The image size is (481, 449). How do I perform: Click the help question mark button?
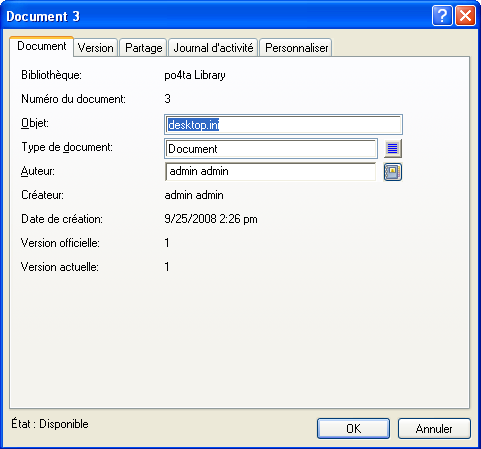(442, 15)
